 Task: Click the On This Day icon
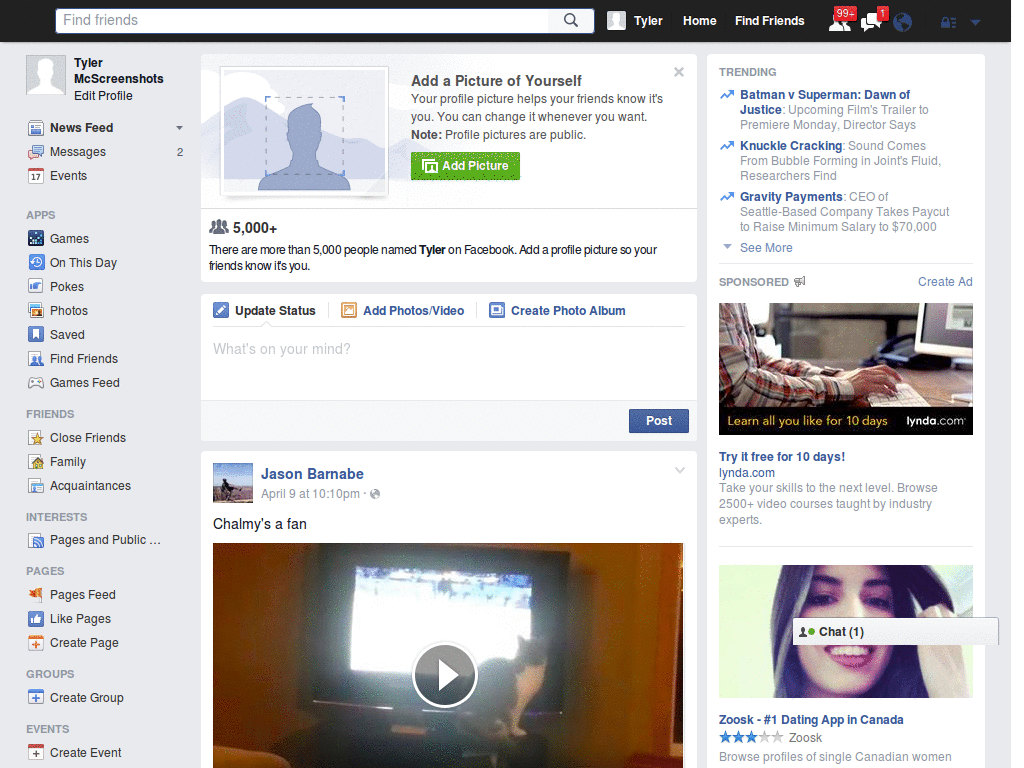[x=36, y=263]
